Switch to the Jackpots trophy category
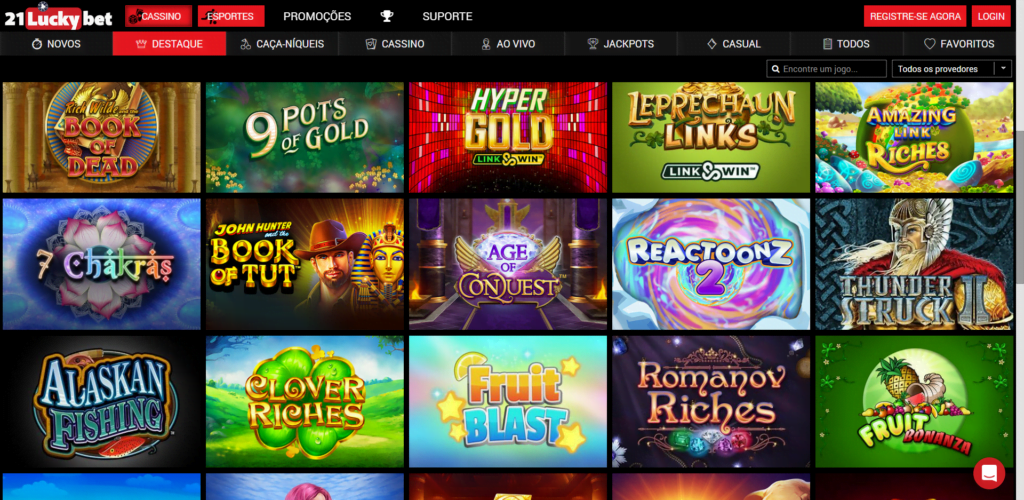The height and width of the screenshot is (500, 1024). click(x=620, y=44)
